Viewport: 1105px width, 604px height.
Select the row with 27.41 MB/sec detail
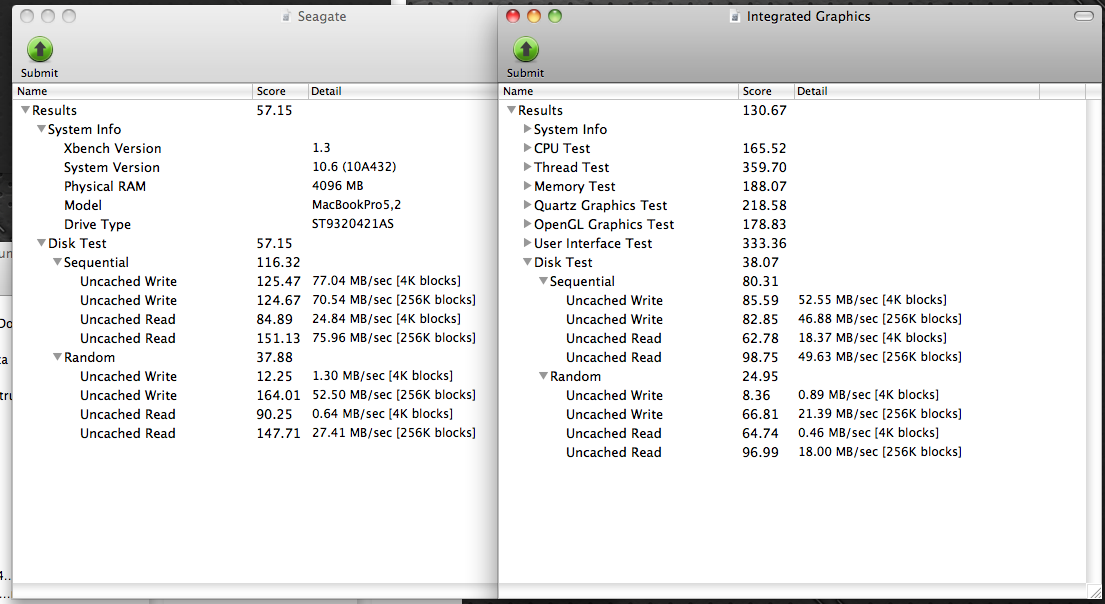255,433
